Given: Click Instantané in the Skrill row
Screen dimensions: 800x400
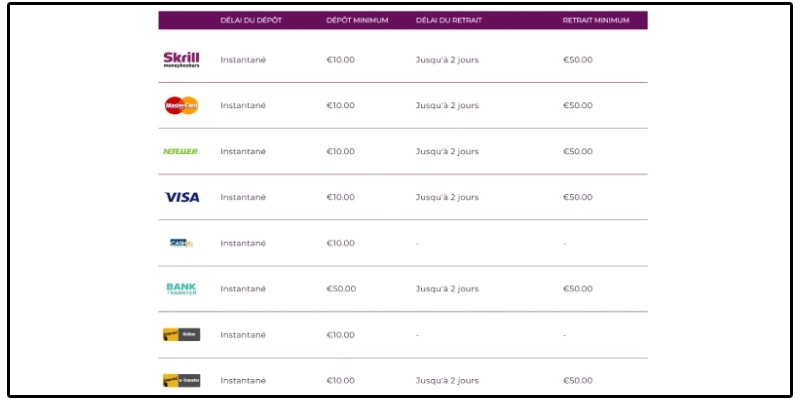Looking at the screenshot, I should point(243,60).
